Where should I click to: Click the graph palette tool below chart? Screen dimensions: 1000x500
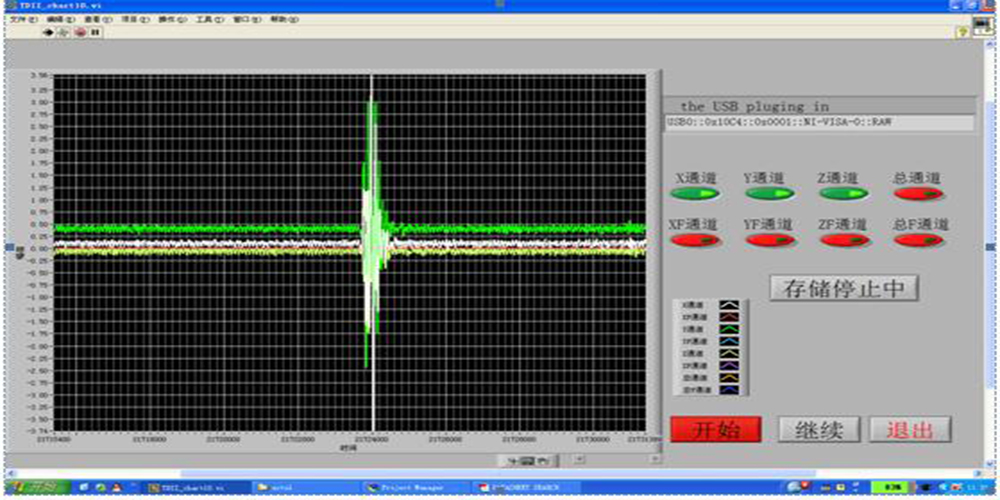click(529, 461)
